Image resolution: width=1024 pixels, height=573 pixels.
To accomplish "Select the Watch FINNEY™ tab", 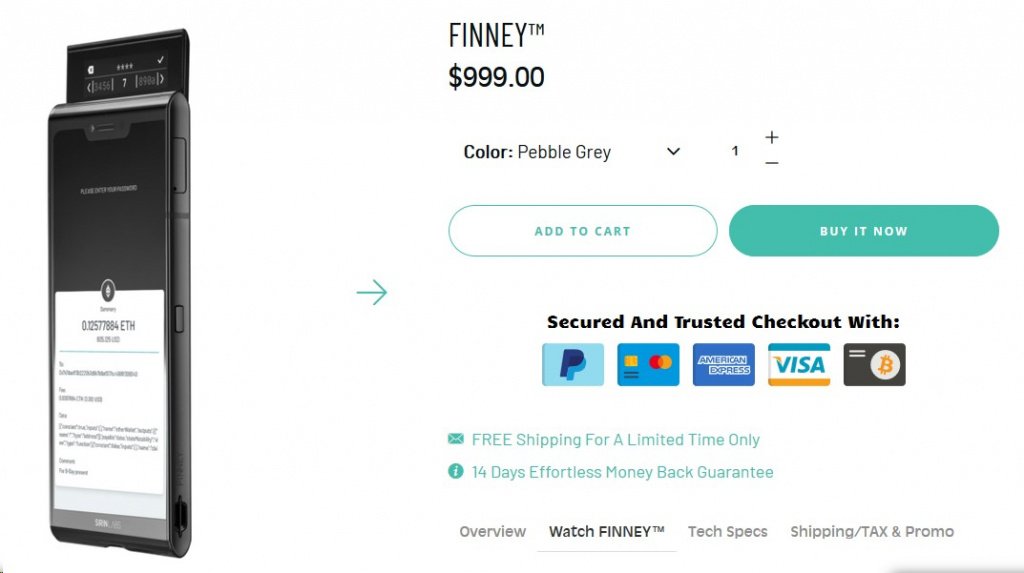I will pyautogui.click(x=606, y=531).
